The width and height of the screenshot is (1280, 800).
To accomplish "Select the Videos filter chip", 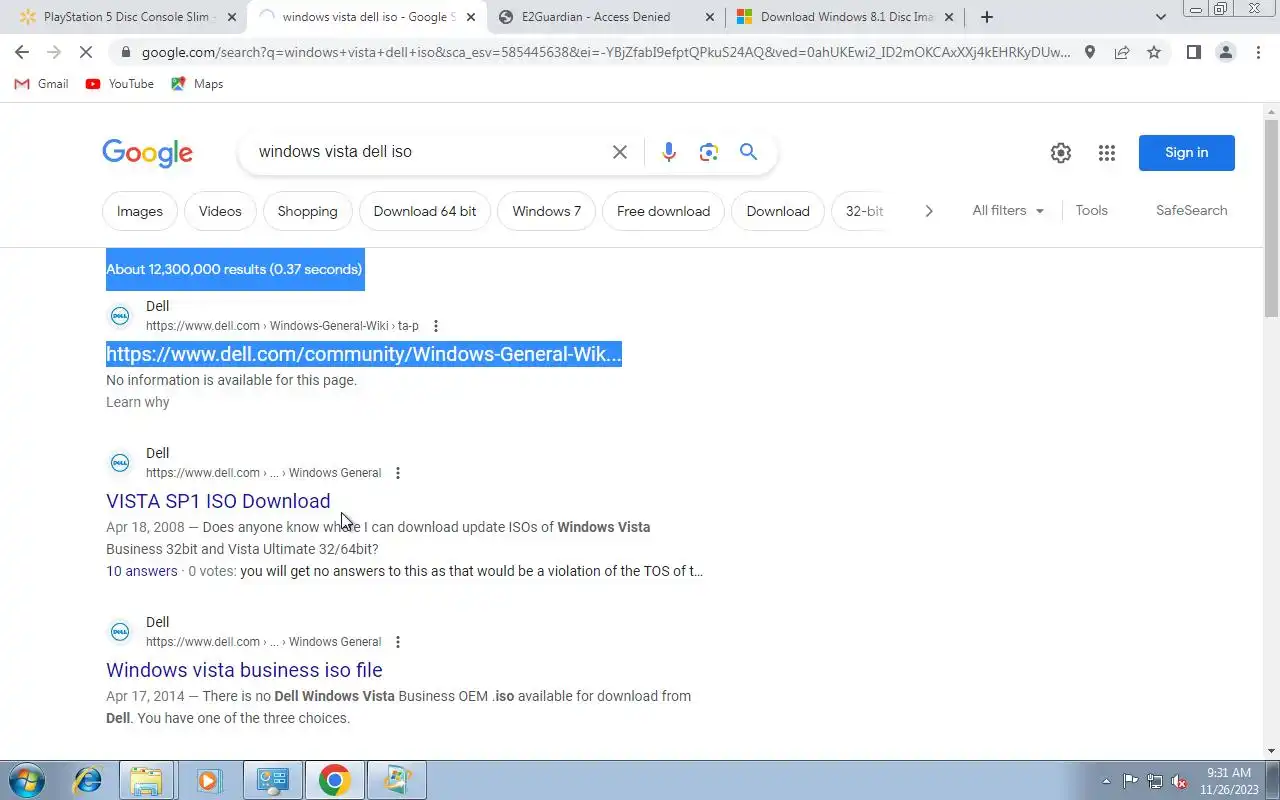I will pyautogui.click(x=220, y=211).
